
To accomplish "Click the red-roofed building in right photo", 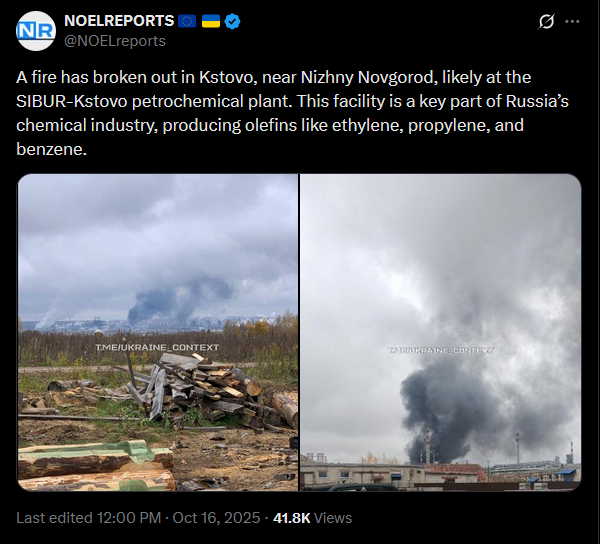I will pyautogui.click(x=453, y=474).
